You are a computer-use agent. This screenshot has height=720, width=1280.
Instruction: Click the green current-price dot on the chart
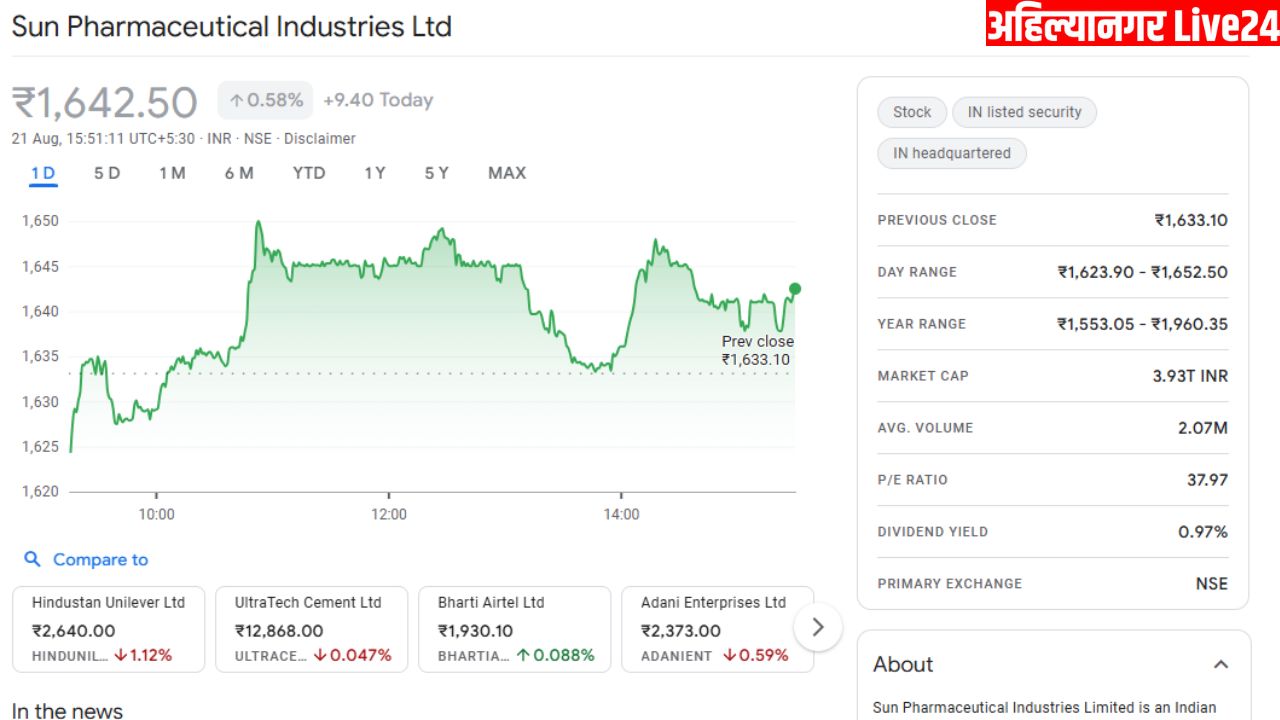[x=795, y=289]
